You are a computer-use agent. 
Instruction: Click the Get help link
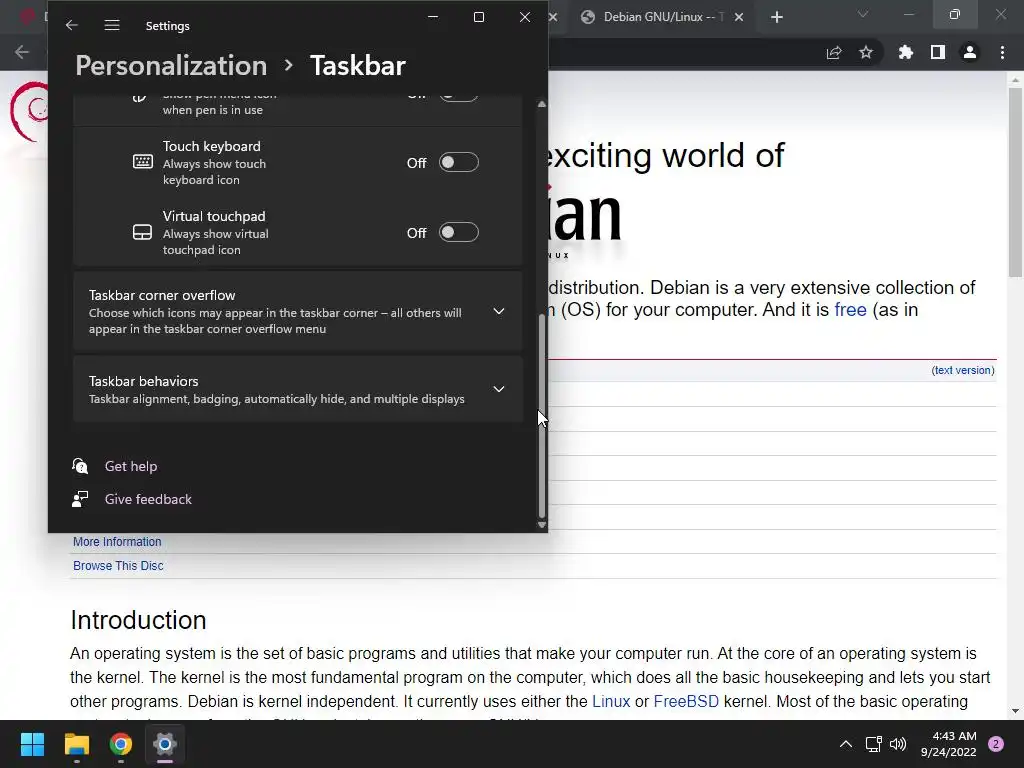131,466
